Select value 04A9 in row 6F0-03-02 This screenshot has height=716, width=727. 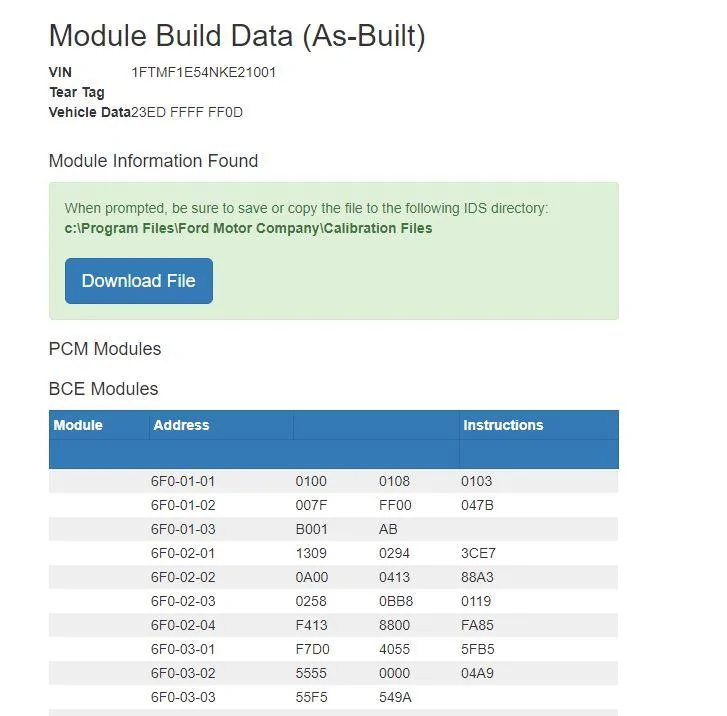[x=477, y=673]
